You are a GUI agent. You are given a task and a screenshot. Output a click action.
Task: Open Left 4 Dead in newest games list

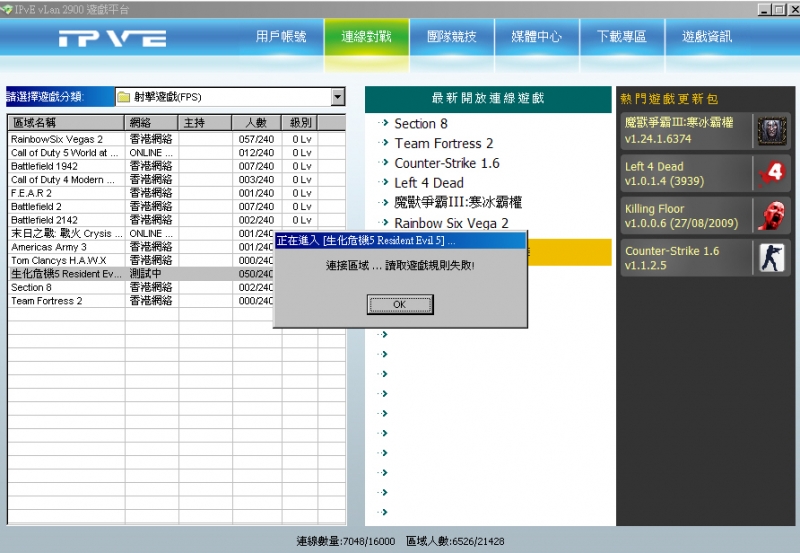click(x=428, y=183)
